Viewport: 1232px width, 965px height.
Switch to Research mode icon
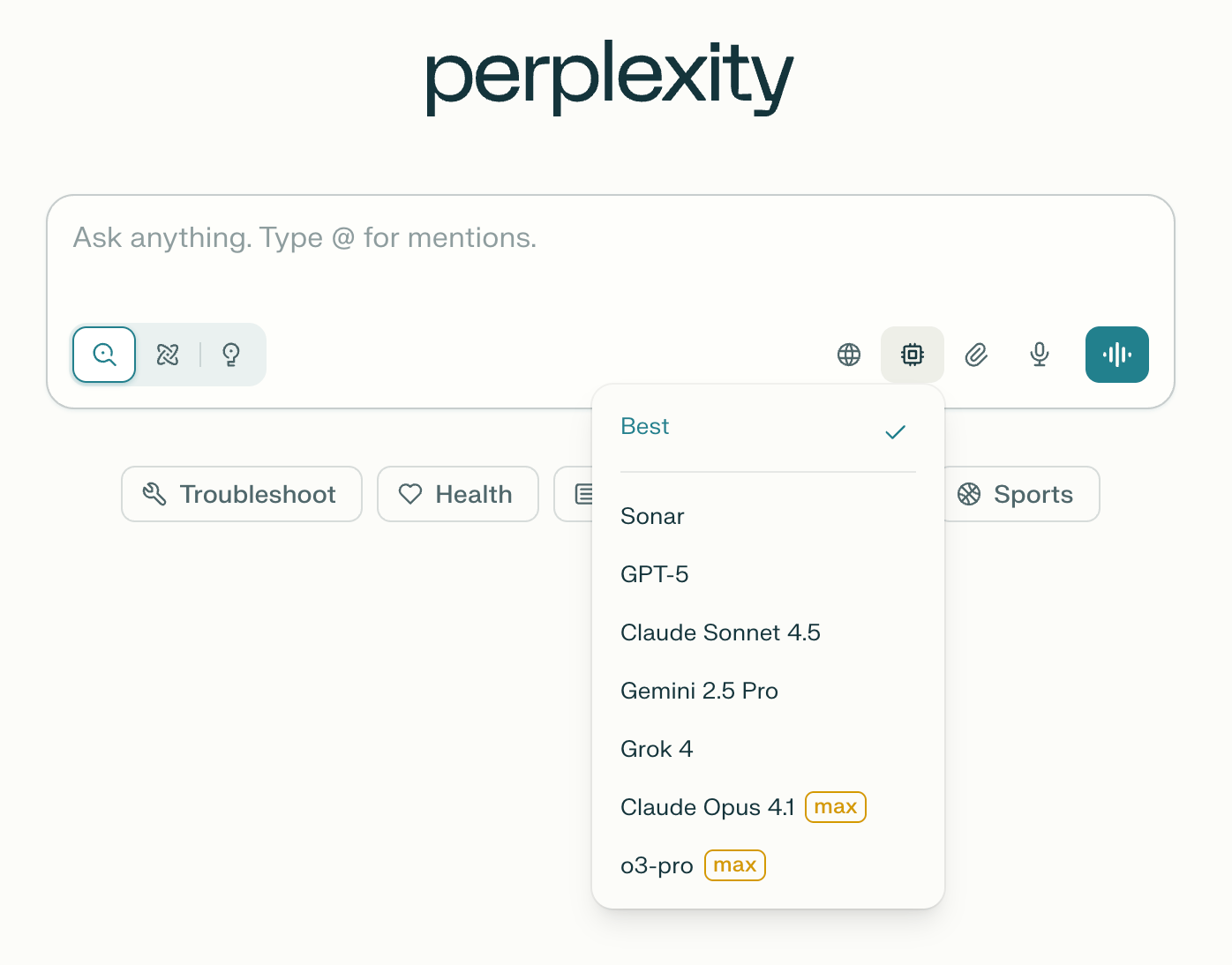[168, 355]
